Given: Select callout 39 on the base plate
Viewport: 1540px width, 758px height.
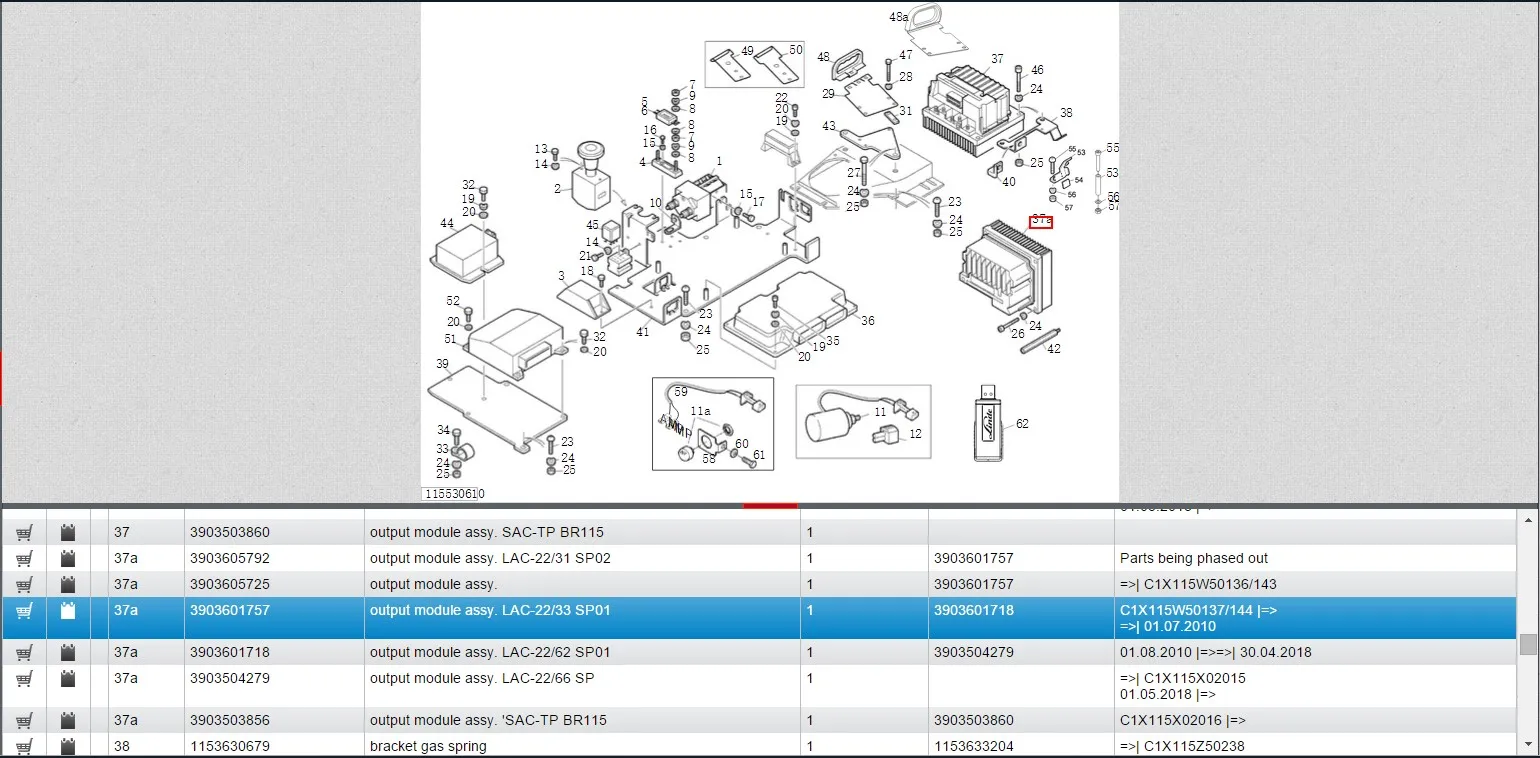Looking at the screenshot, I should (442, 364).
